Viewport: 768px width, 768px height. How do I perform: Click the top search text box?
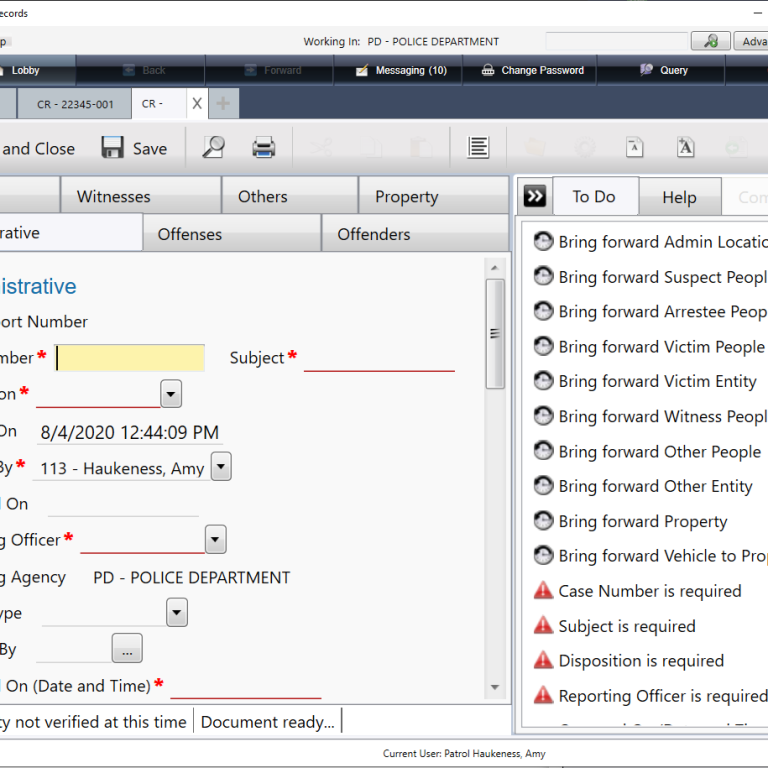pyautogui.click(x=617, y=41)
